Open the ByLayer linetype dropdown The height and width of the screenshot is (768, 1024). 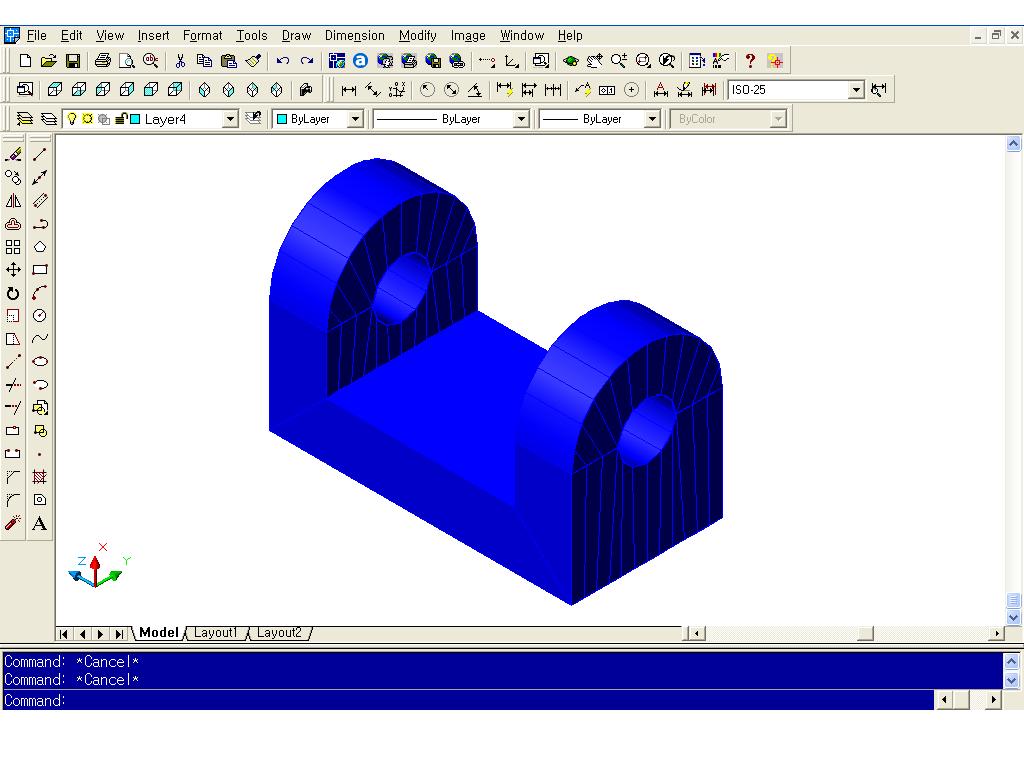pyautogui.click(x=521, y=119)
